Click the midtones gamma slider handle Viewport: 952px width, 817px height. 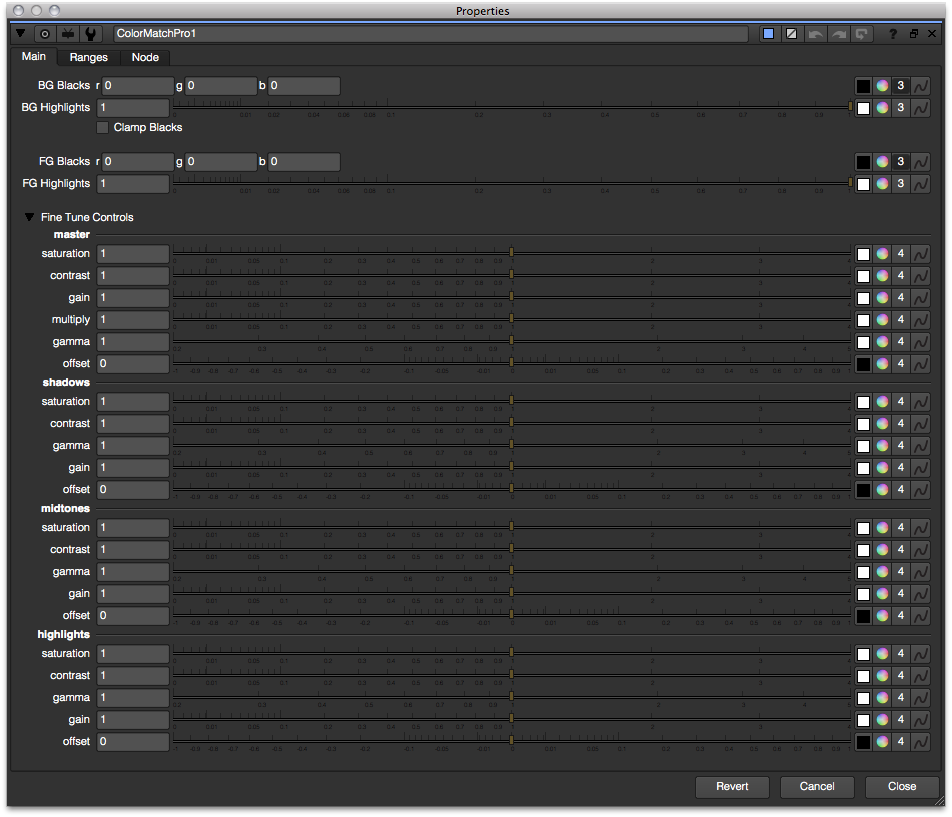(511, 570)
